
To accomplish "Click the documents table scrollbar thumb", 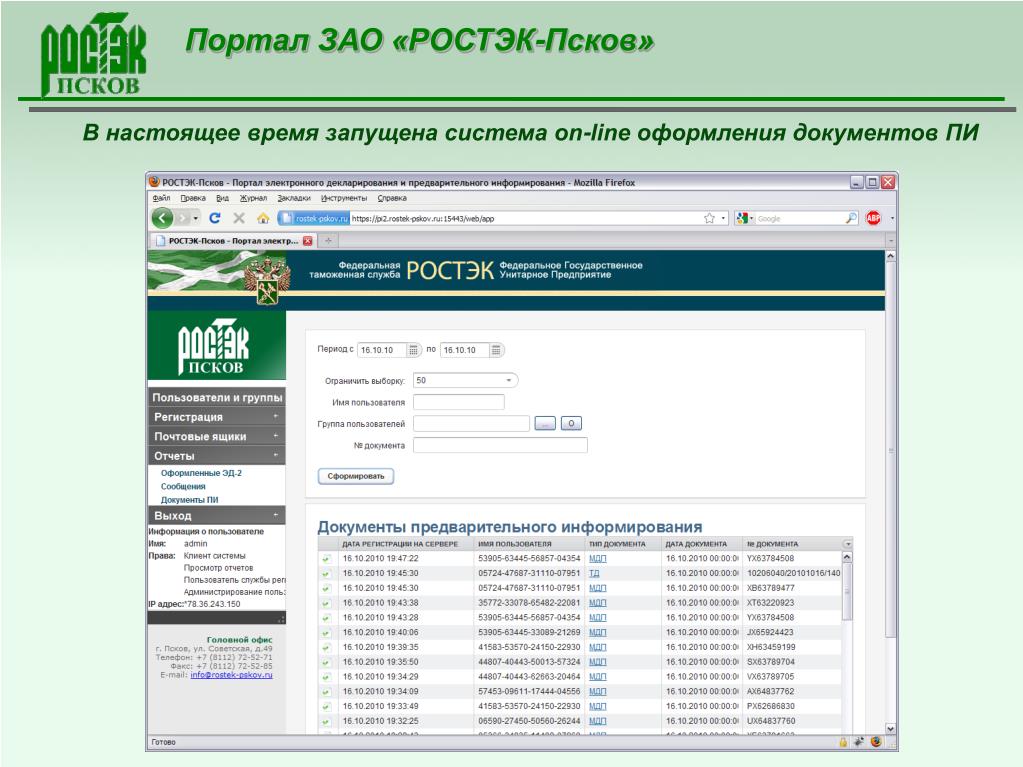I will tap(847, 592).
